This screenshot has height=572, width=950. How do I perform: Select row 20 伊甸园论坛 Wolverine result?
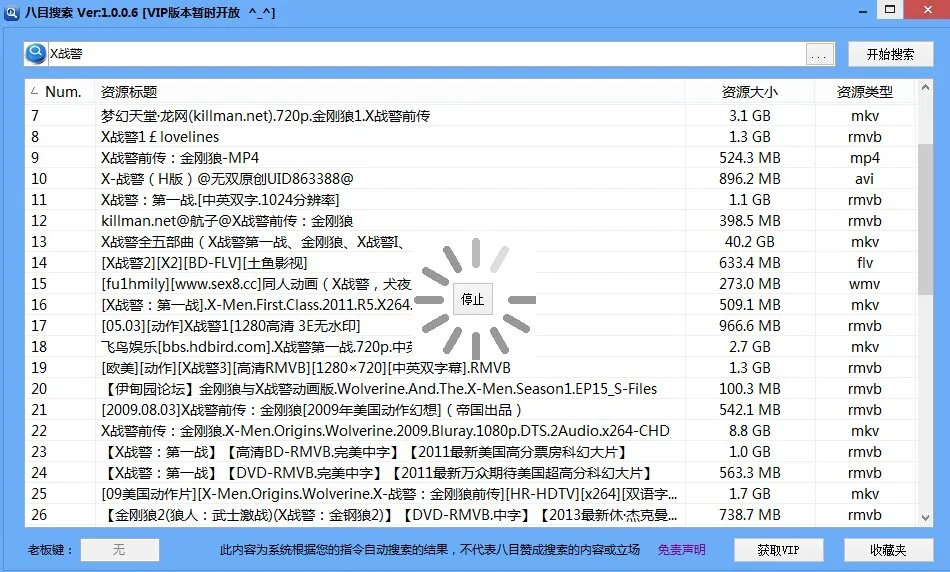coord(470,389)
